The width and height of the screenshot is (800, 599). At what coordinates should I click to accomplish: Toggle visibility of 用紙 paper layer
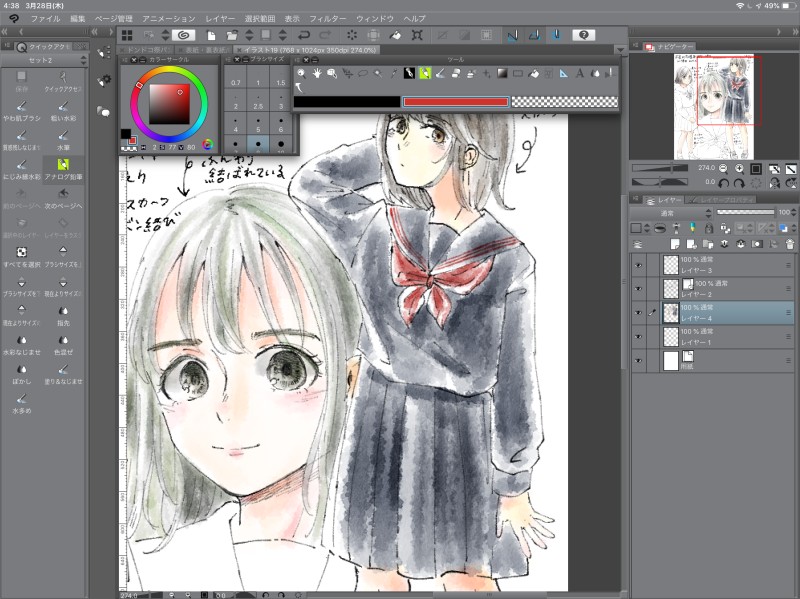point(638,361)
